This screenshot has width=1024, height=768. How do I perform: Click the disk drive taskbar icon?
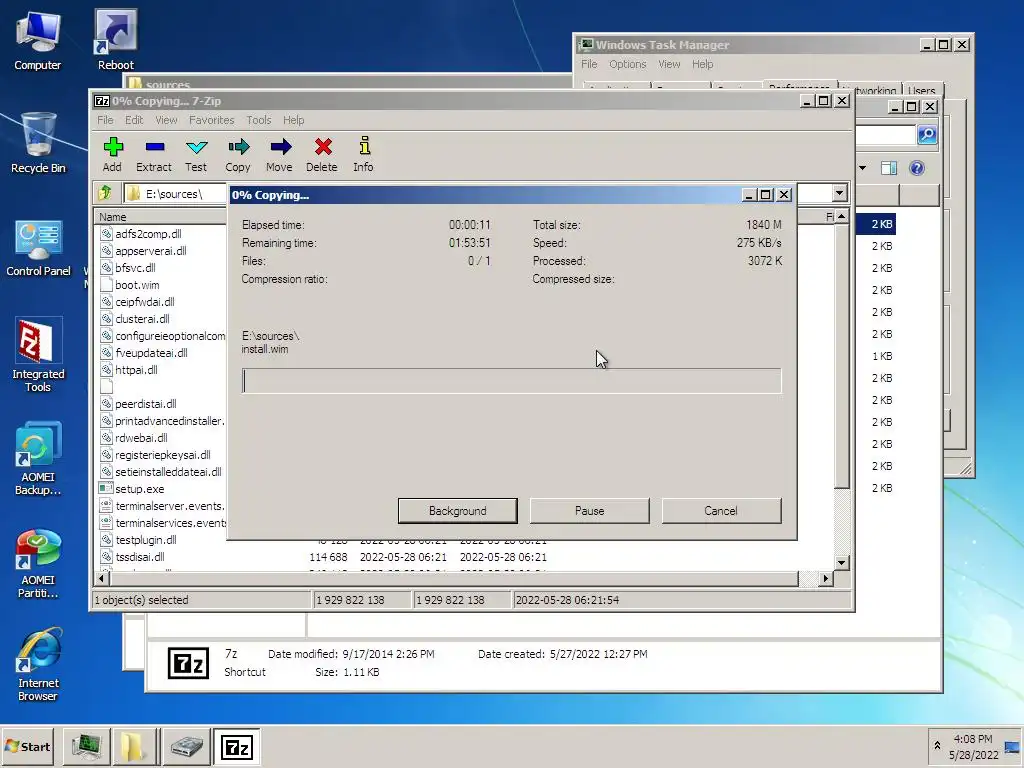click(x=186, y=746)
